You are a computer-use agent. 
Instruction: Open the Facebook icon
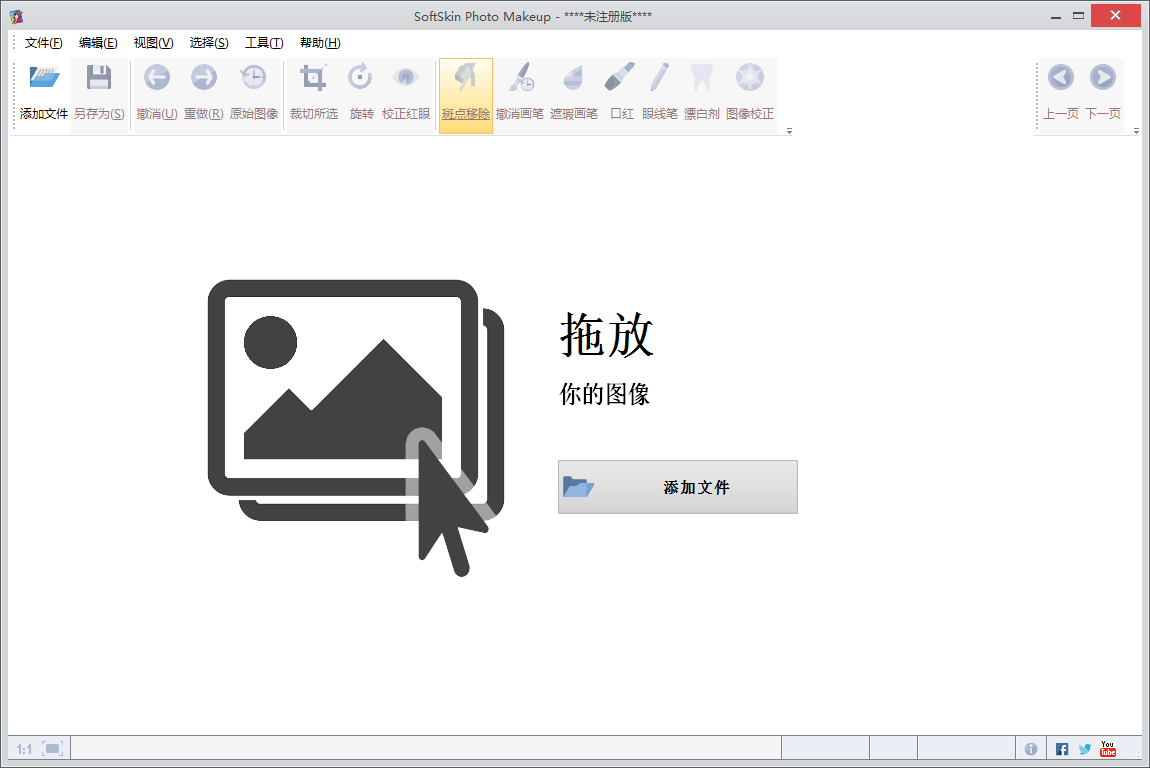point(1062,749)
